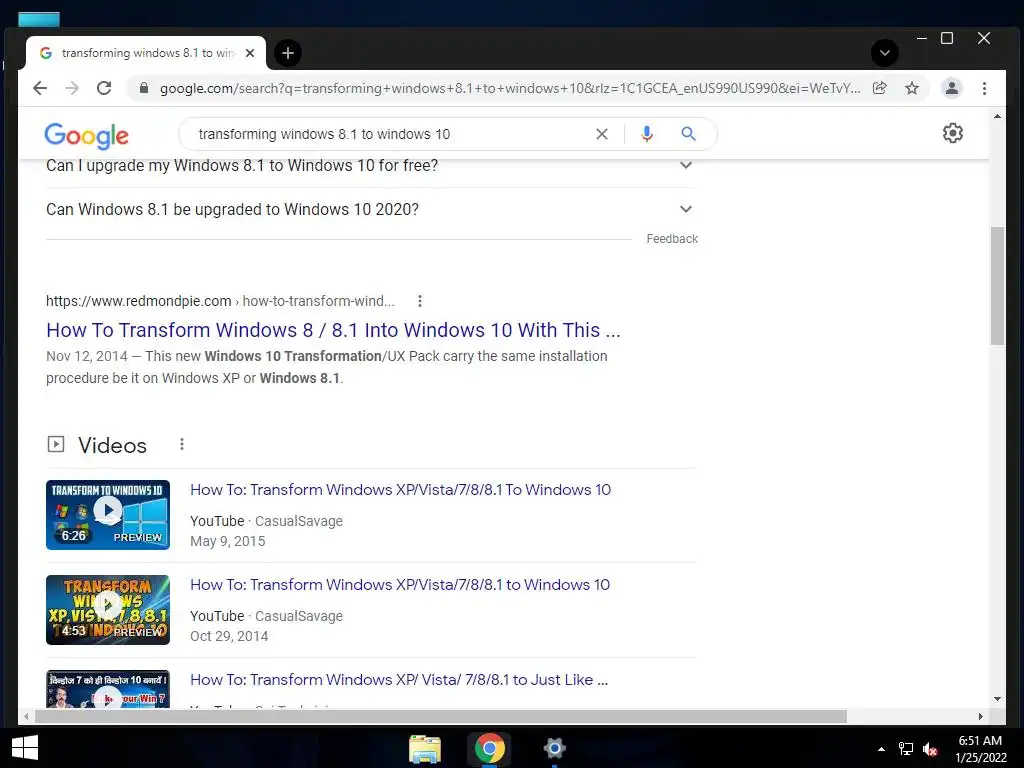
Task: Play preview of the May 9, 2015 video
Action: (x=108, y=515)
